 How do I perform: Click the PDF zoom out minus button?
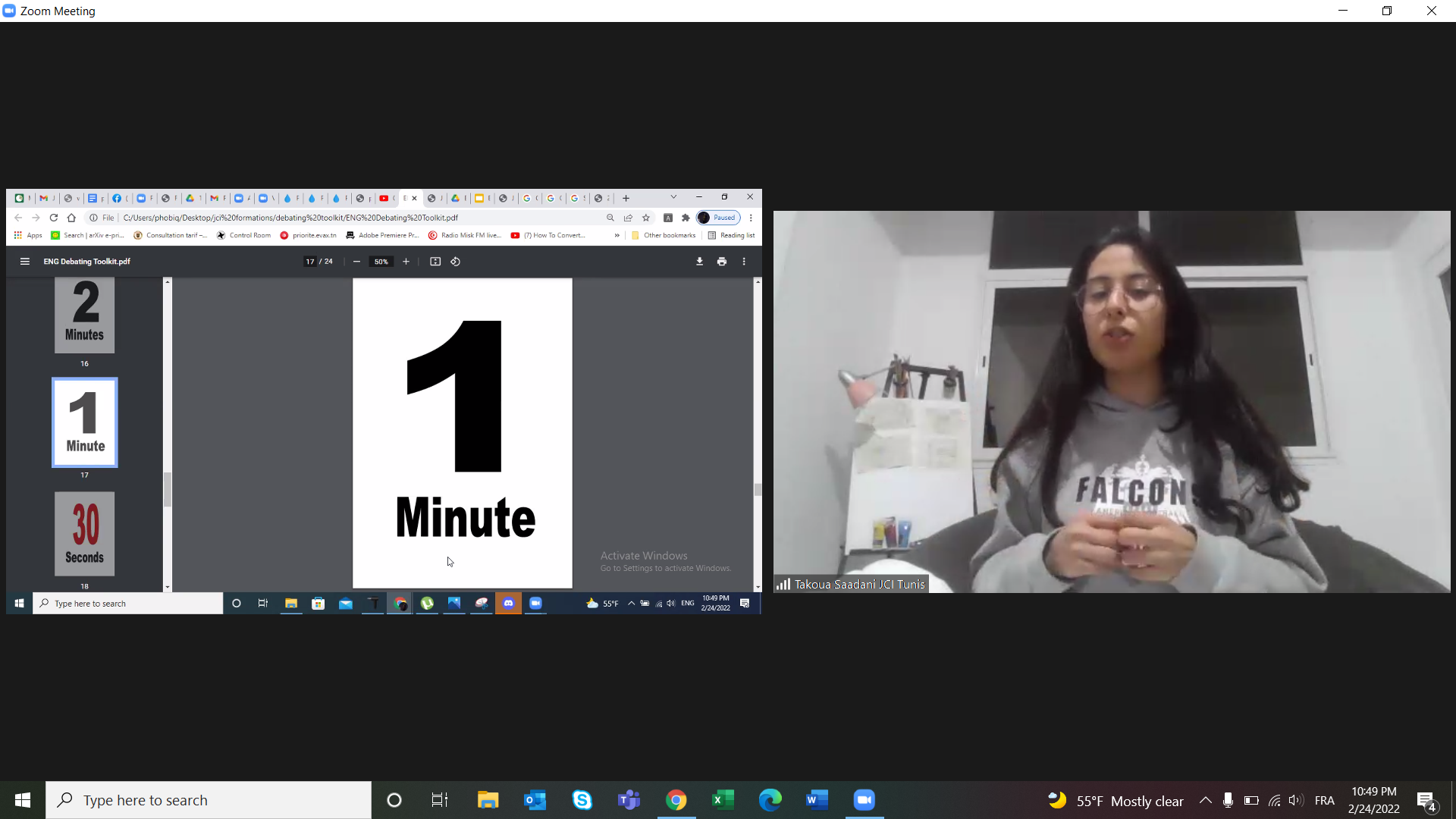(356, 262)
